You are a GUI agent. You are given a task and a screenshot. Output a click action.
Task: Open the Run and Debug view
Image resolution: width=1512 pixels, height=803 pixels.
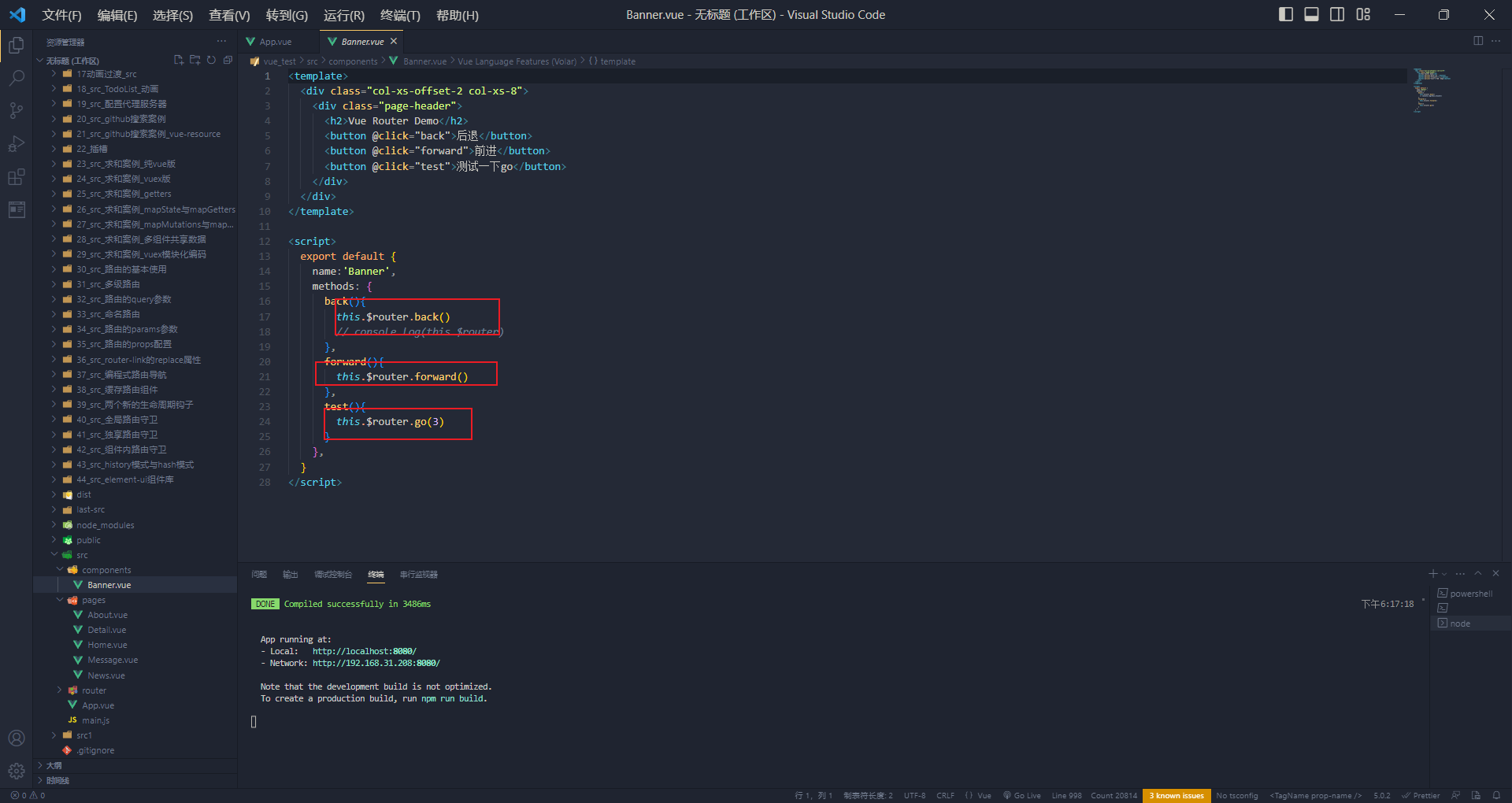(x=17, y=143)
